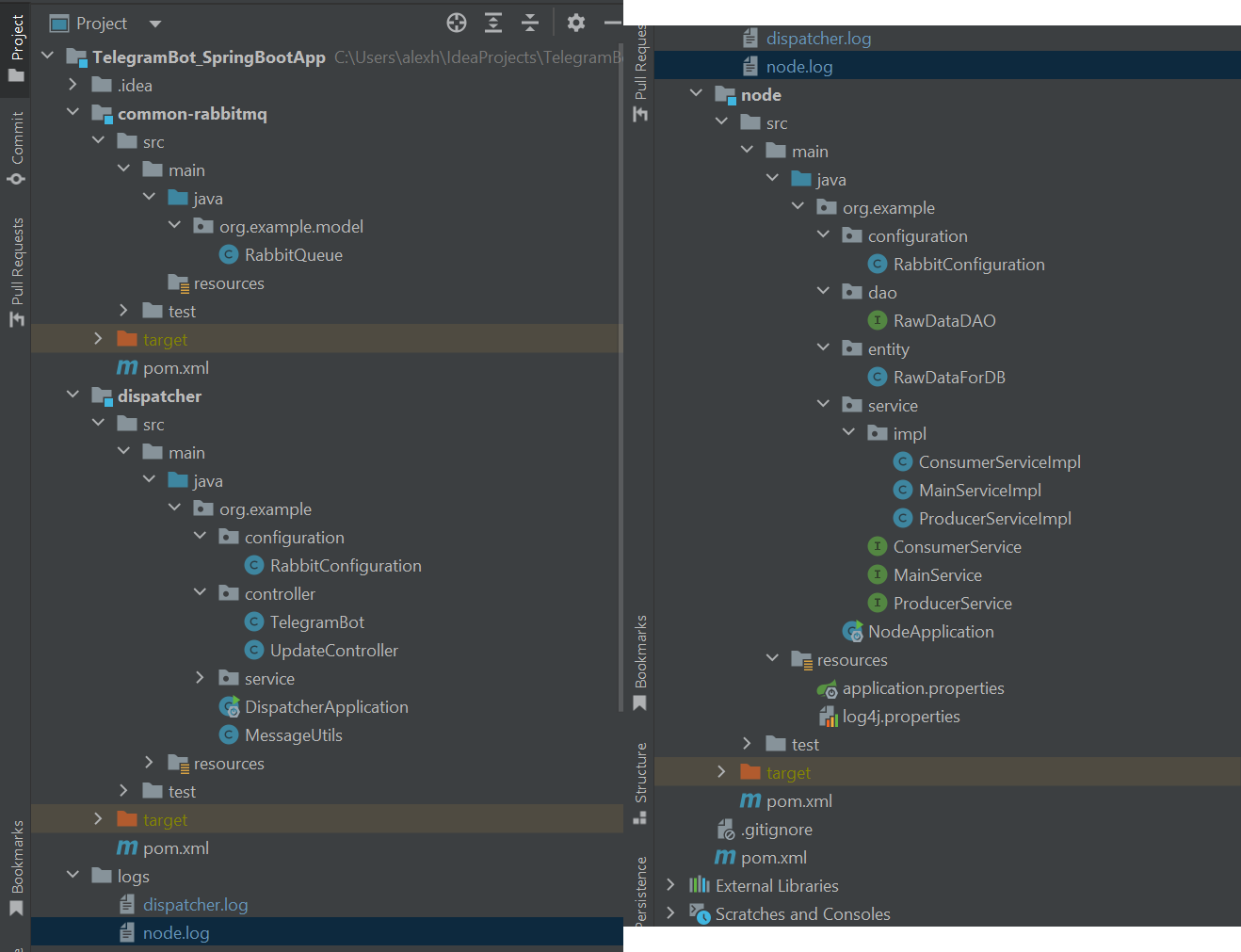Select TelegramBot_SpringBootApp project root

[x=209, y=56]
